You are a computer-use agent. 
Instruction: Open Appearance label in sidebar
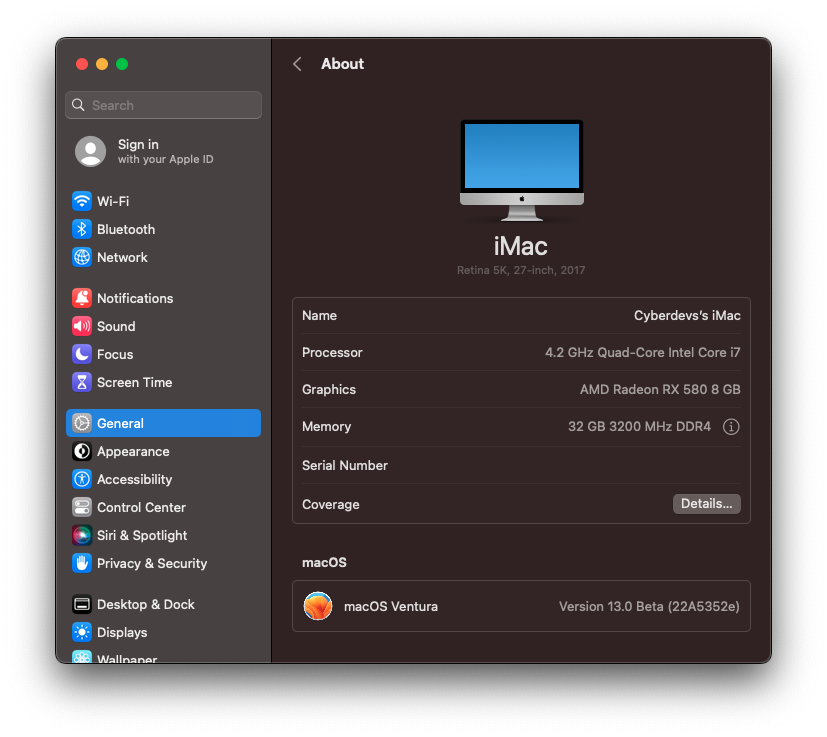[133, 451]
